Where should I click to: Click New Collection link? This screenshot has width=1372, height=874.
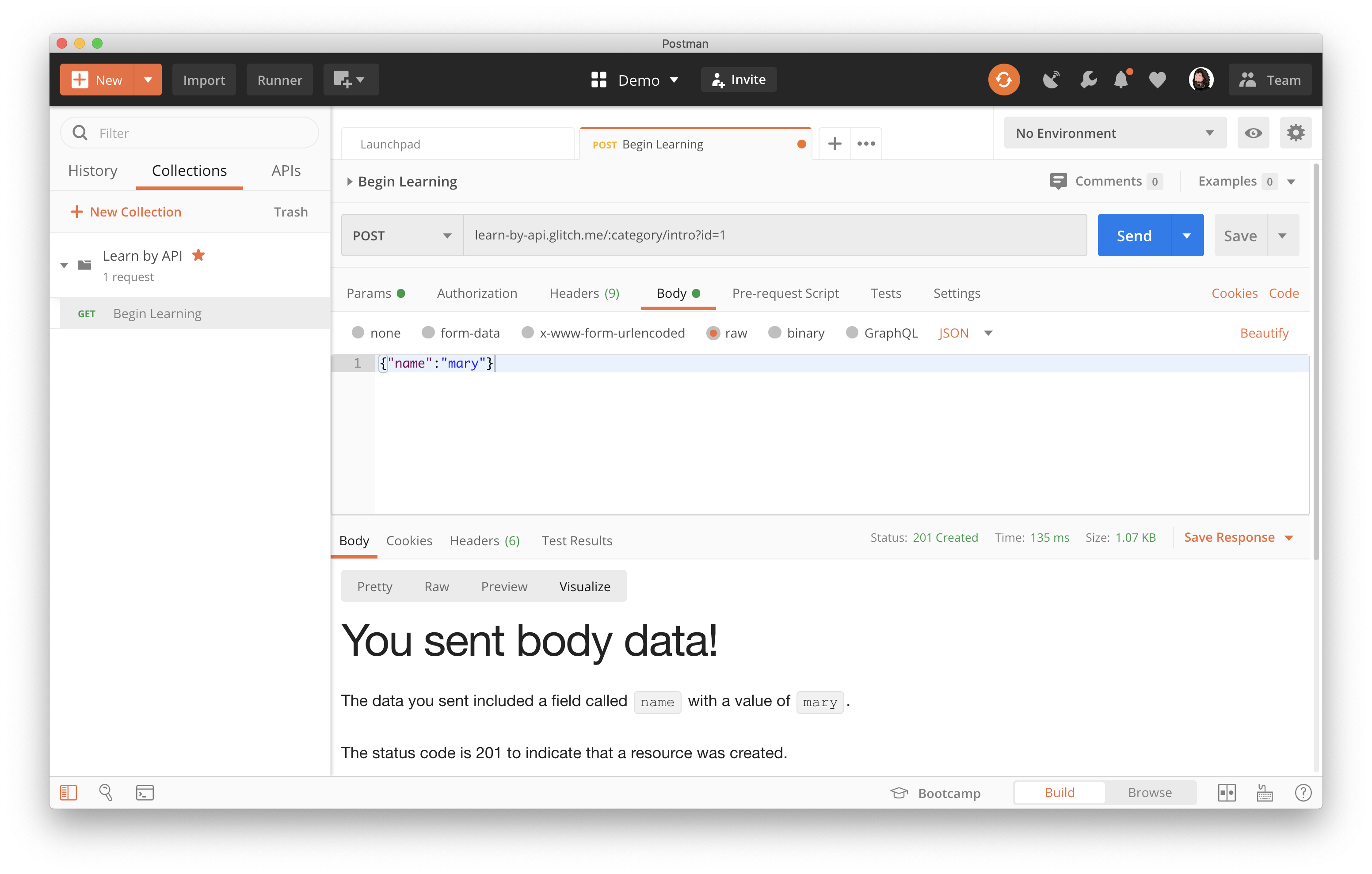[x=126, y=212]
